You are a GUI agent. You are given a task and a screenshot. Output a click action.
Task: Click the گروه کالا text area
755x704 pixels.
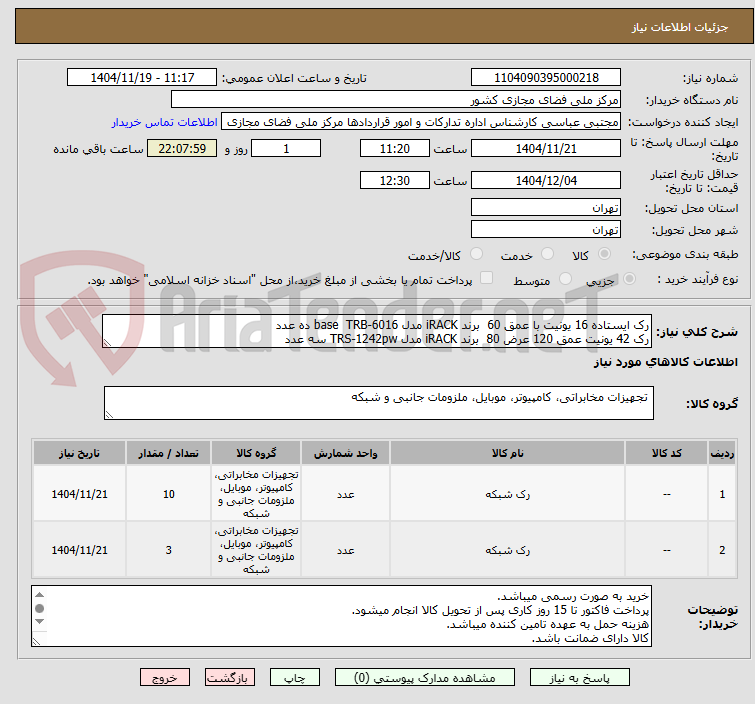378,403
